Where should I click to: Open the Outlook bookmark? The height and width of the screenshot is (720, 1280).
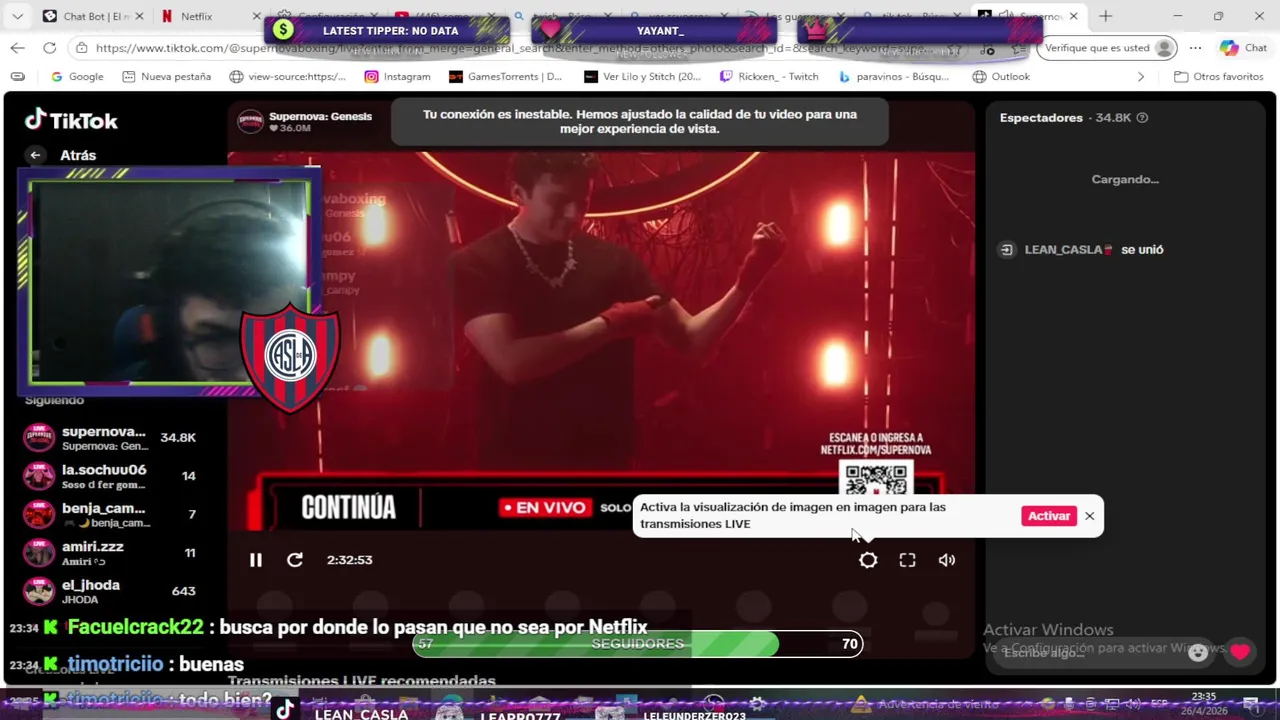pyautogui.click(x=1000, y=76)
